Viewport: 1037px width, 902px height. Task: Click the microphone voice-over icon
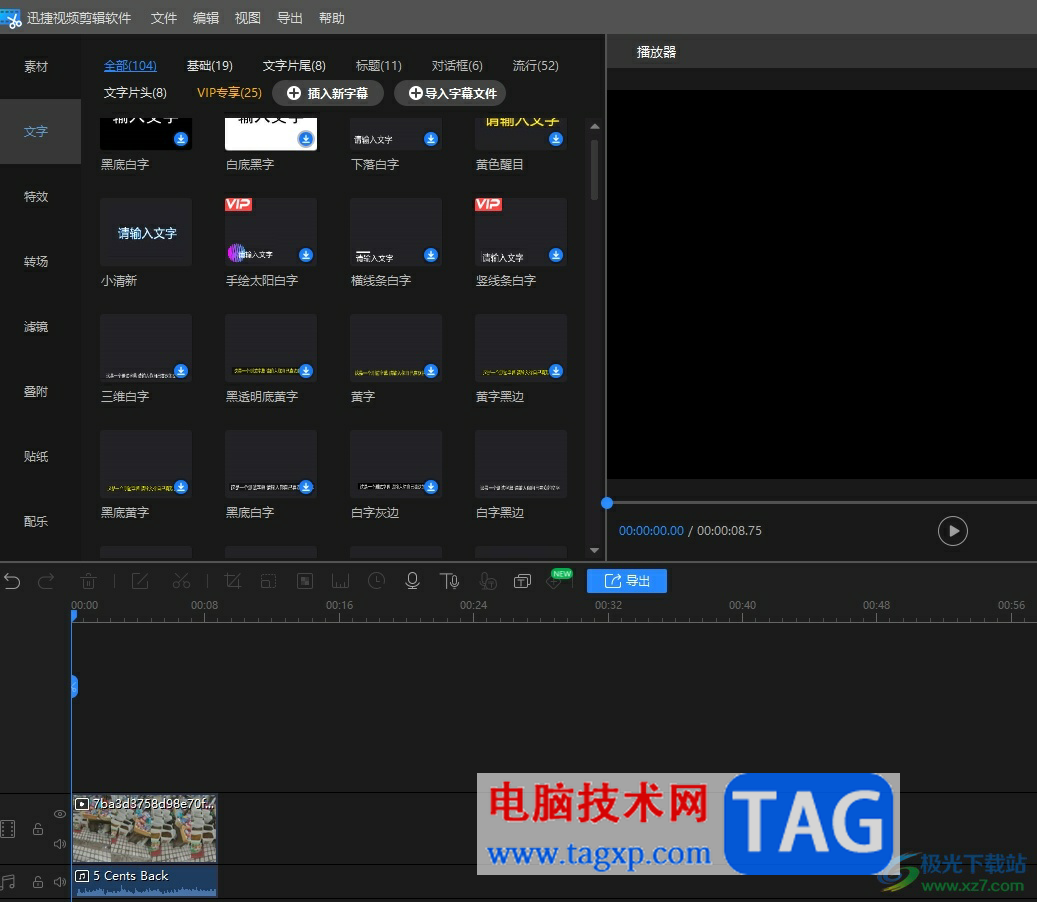[x=412, y=581]
